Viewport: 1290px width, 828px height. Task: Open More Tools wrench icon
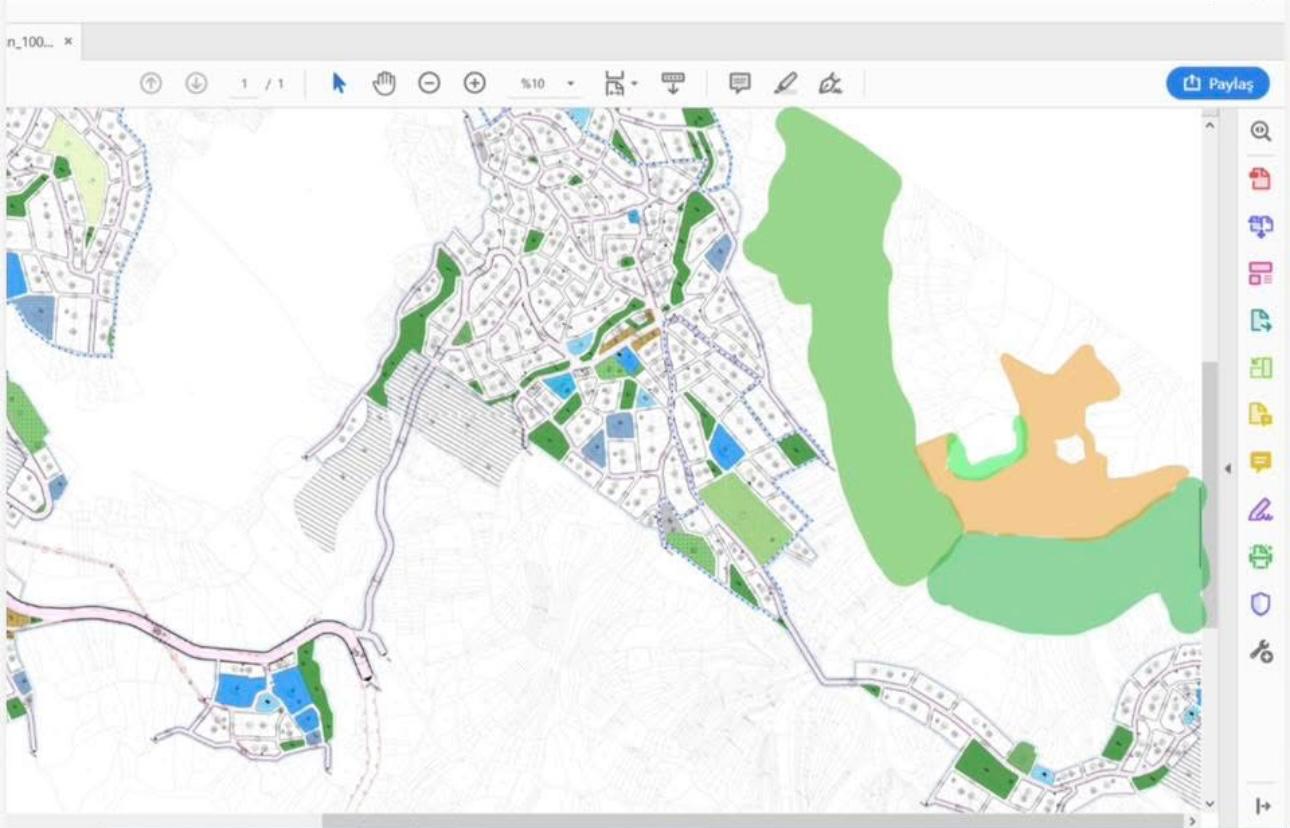[1261, 652]
